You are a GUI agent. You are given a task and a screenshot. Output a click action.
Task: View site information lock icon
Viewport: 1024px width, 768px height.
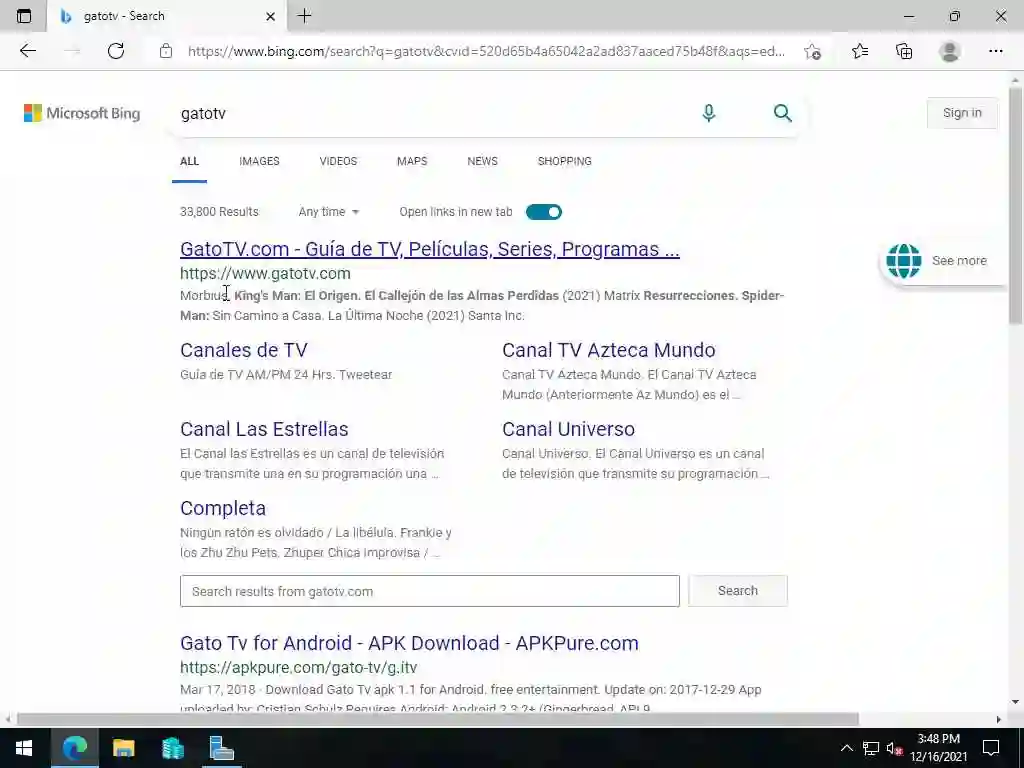click(x=166, y=51)
